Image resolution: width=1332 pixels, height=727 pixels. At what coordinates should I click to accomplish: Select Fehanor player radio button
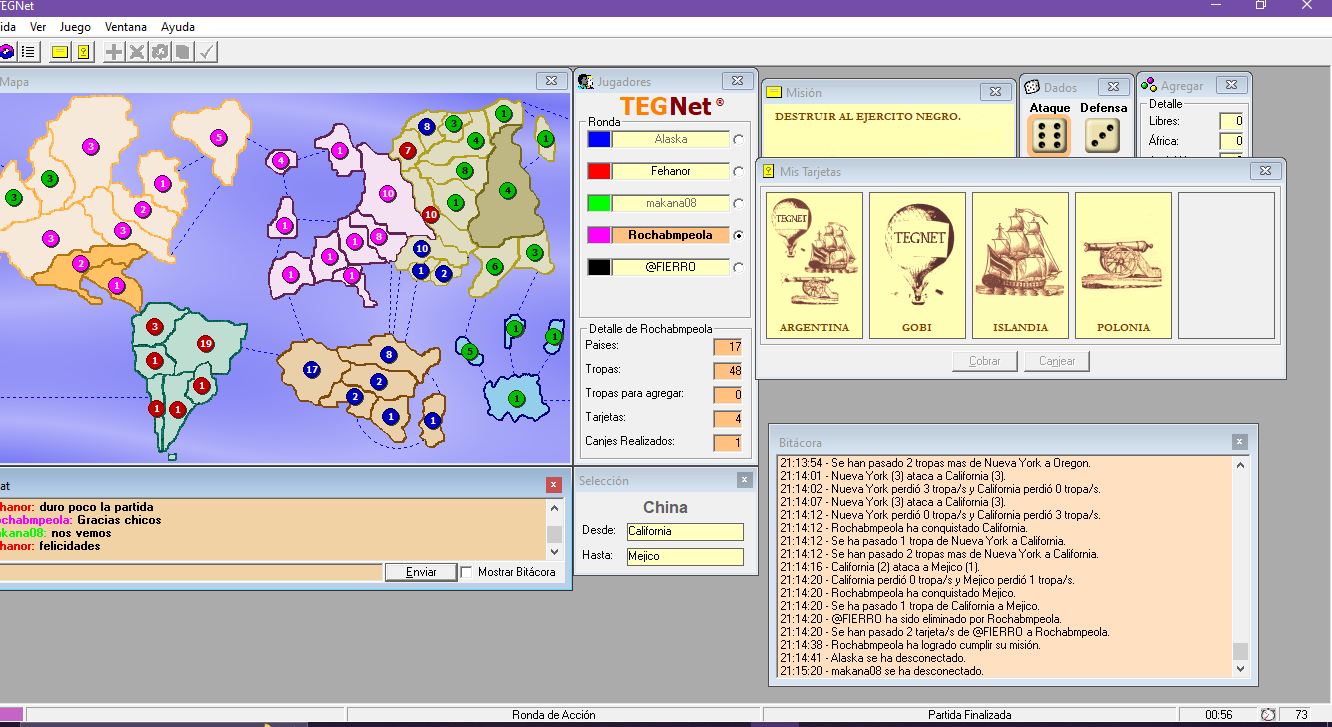point(739,172)
